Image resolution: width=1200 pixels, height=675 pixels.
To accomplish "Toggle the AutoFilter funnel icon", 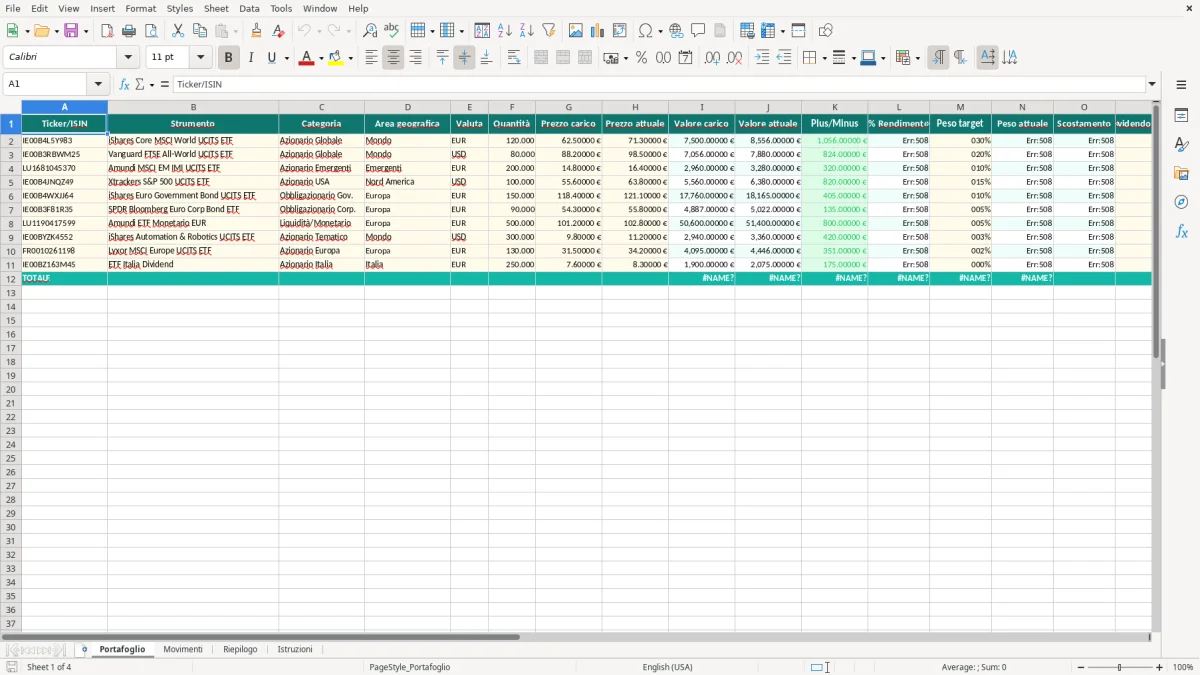I will click(548, 31).
